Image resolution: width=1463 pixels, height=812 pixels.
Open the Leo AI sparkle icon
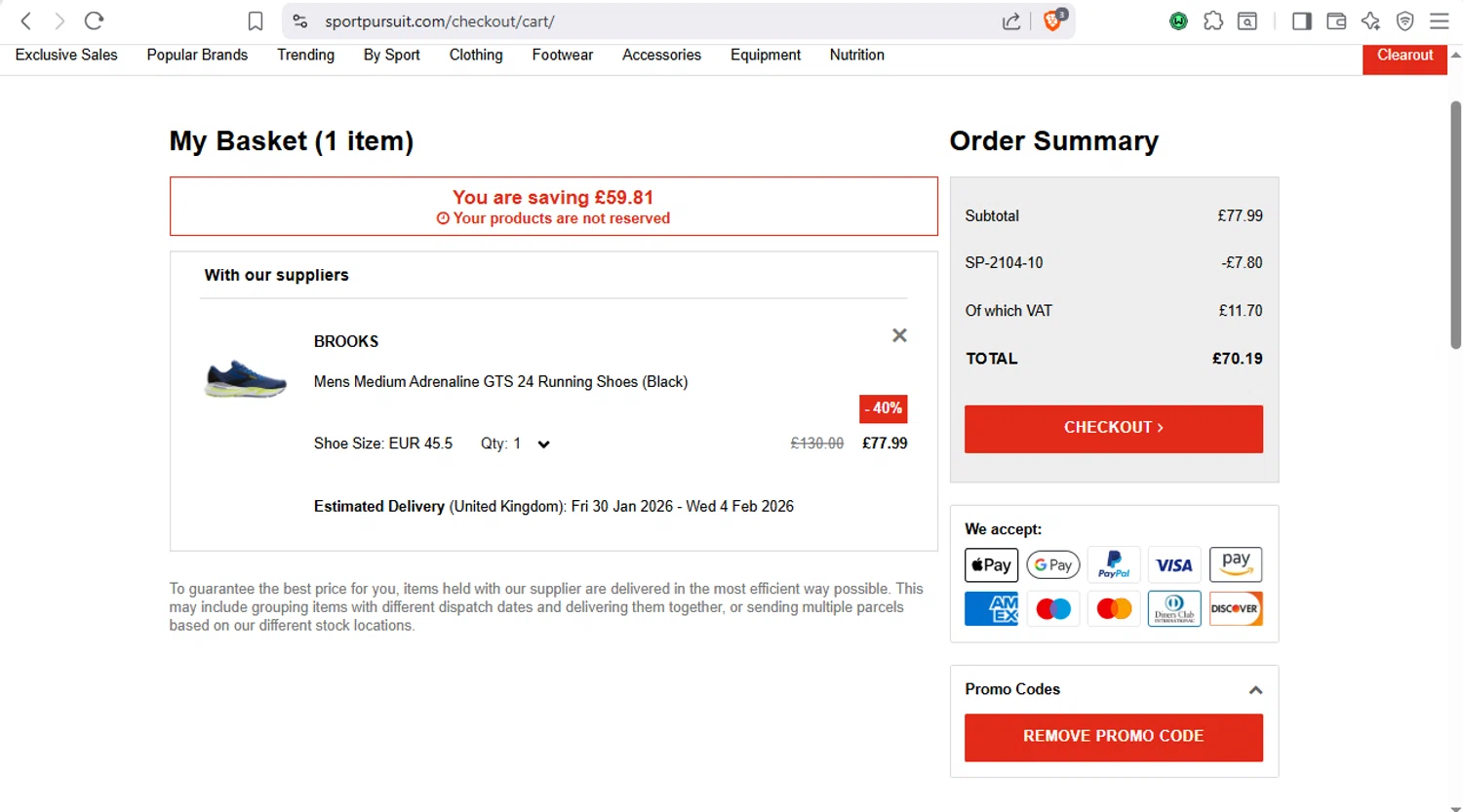tap(1370, 20)
